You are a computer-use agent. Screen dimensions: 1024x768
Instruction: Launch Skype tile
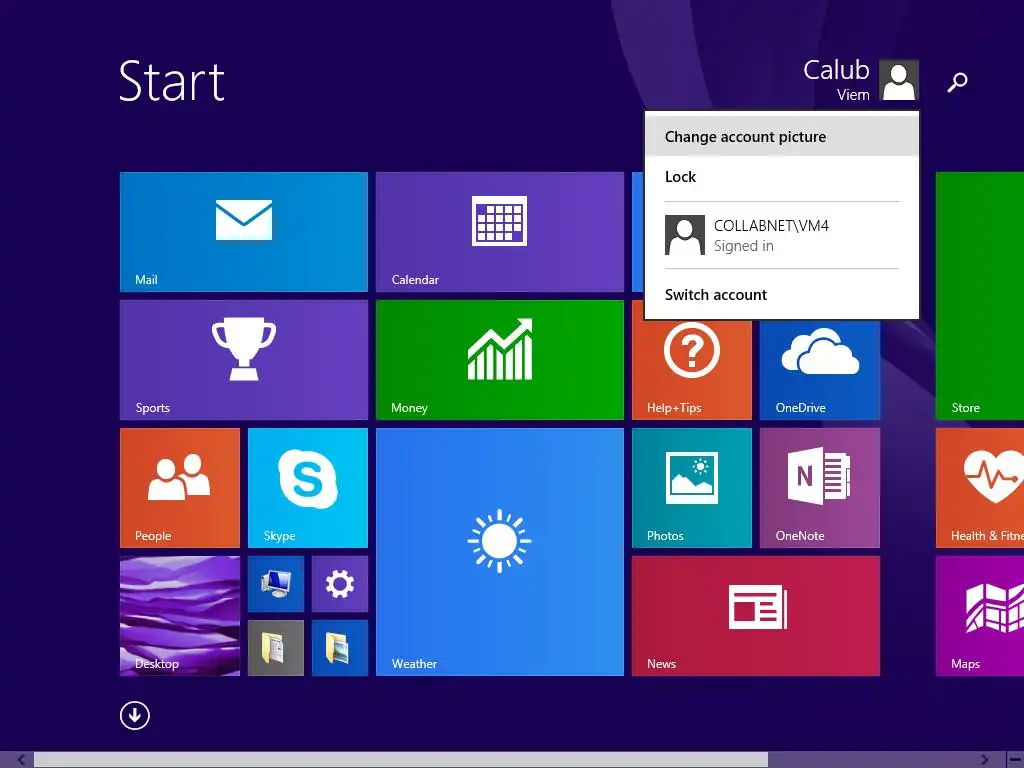point(308,488)
